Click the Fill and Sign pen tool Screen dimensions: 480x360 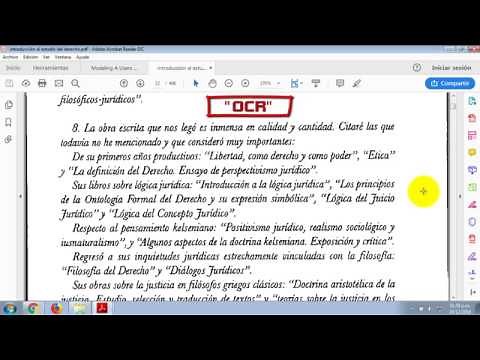point(472,205)
